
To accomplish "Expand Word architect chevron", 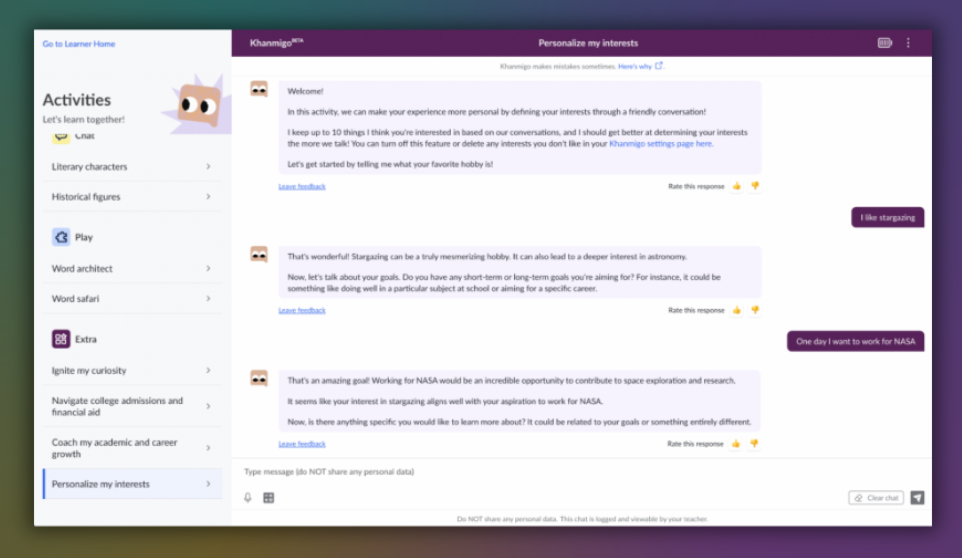I will 209,268.
